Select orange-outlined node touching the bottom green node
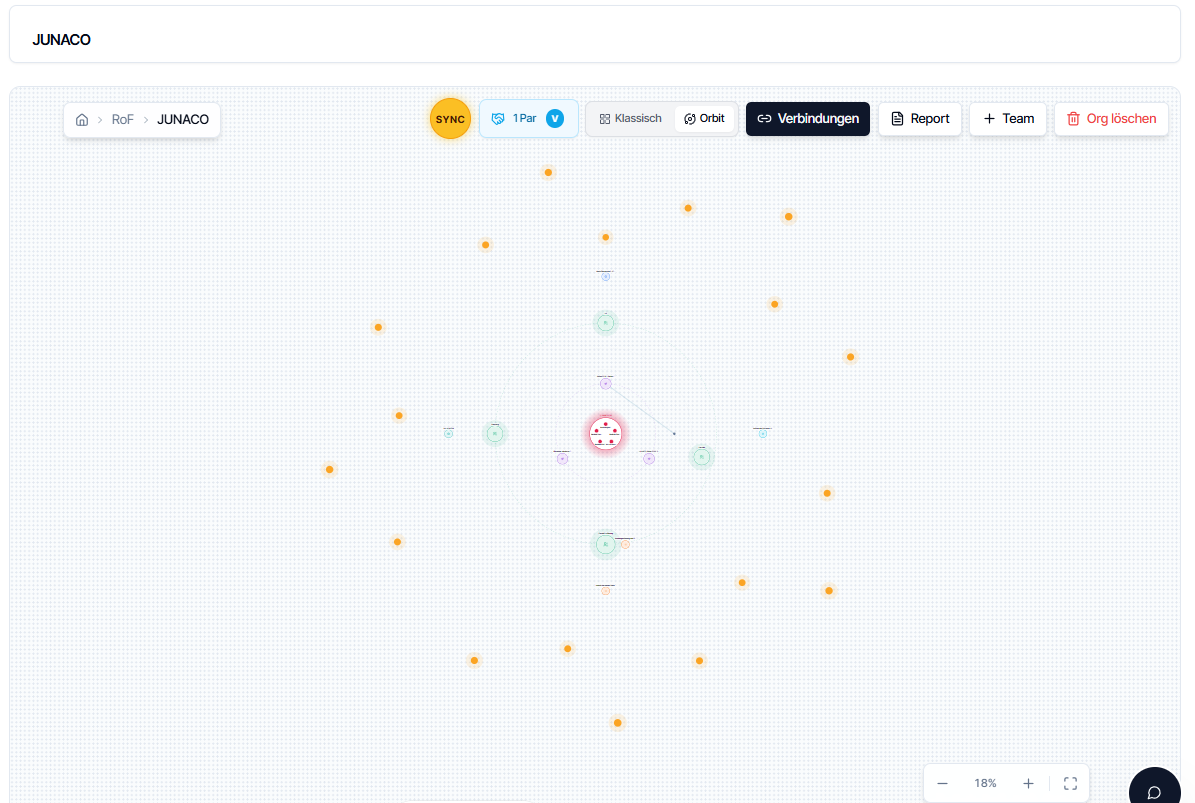The image size is (1195, 803). [x=626, y=545]
